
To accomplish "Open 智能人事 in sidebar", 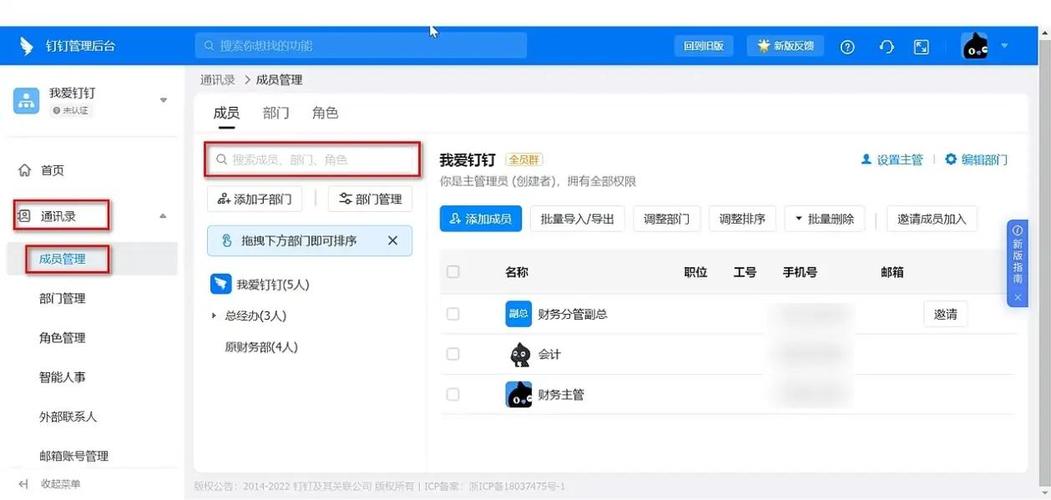I will pos(63,377).
